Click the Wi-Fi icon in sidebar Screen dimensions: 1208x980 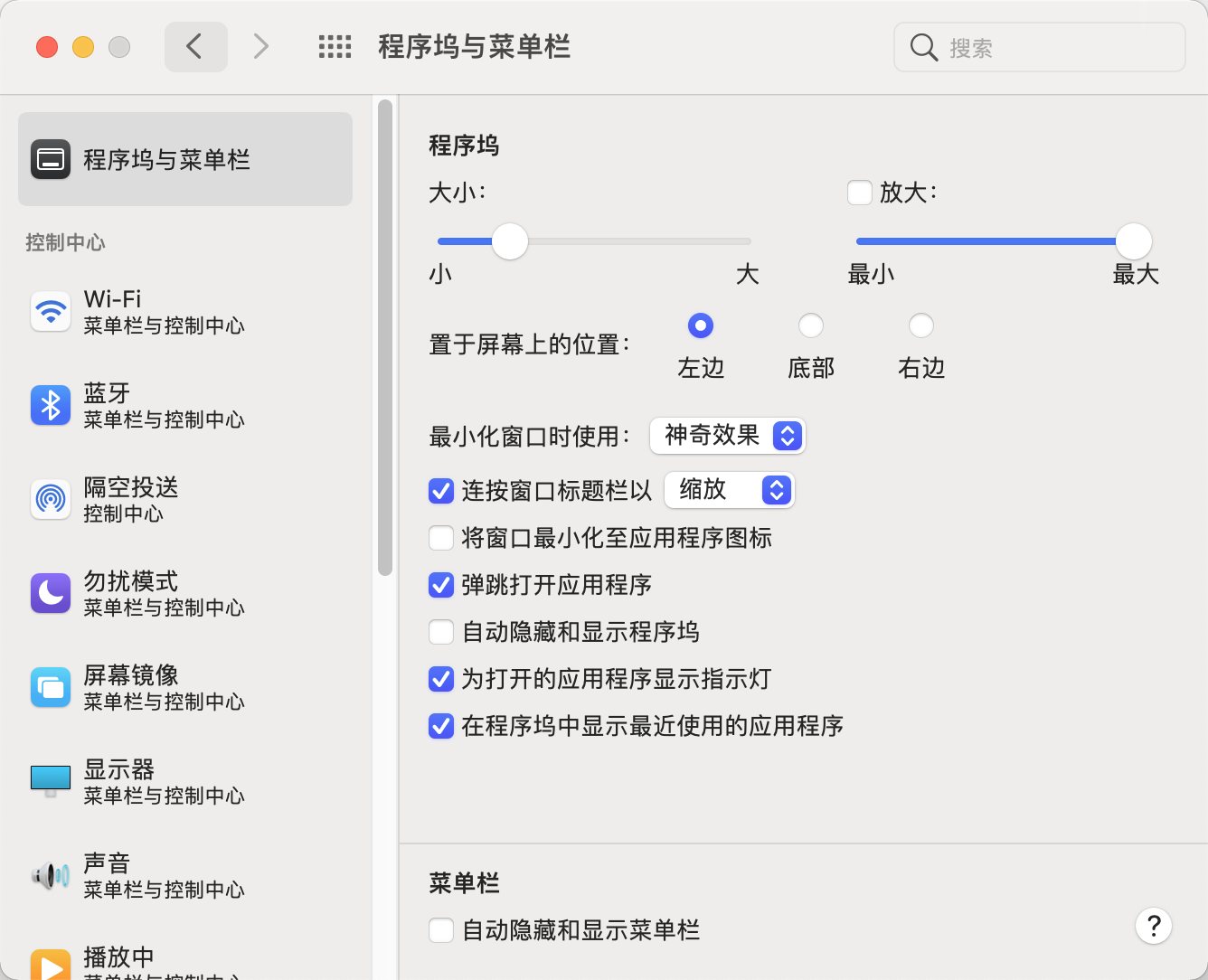pyautogui.click(x=51, y=312)
